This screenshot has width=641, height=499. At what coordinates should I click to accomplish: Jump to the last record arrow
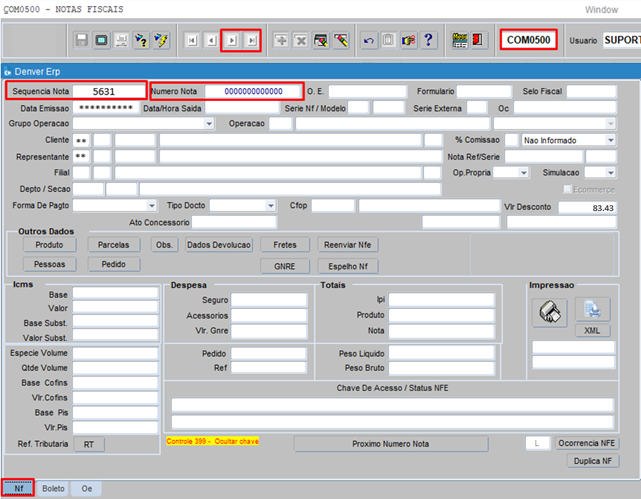point(252,40)
